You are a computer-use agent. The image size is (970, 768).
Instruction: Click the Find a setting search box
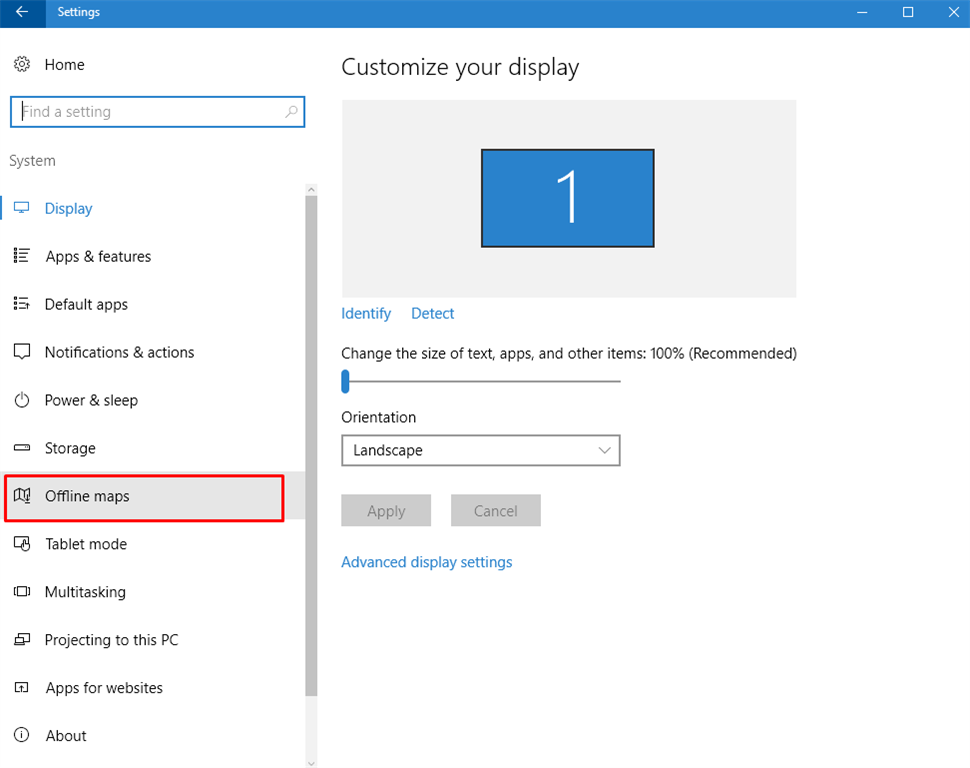point(150,112)
